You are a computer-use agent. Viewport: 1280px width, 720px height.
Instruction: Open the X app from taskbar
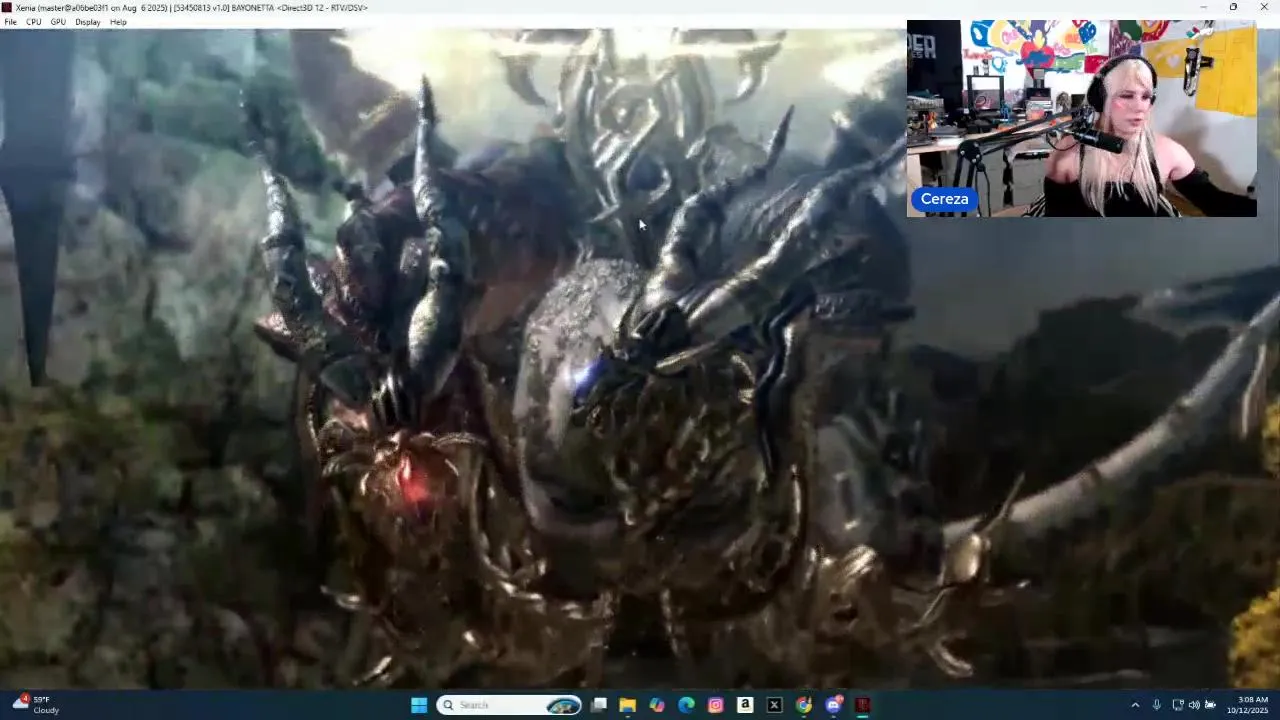click(x=774, y=705)
